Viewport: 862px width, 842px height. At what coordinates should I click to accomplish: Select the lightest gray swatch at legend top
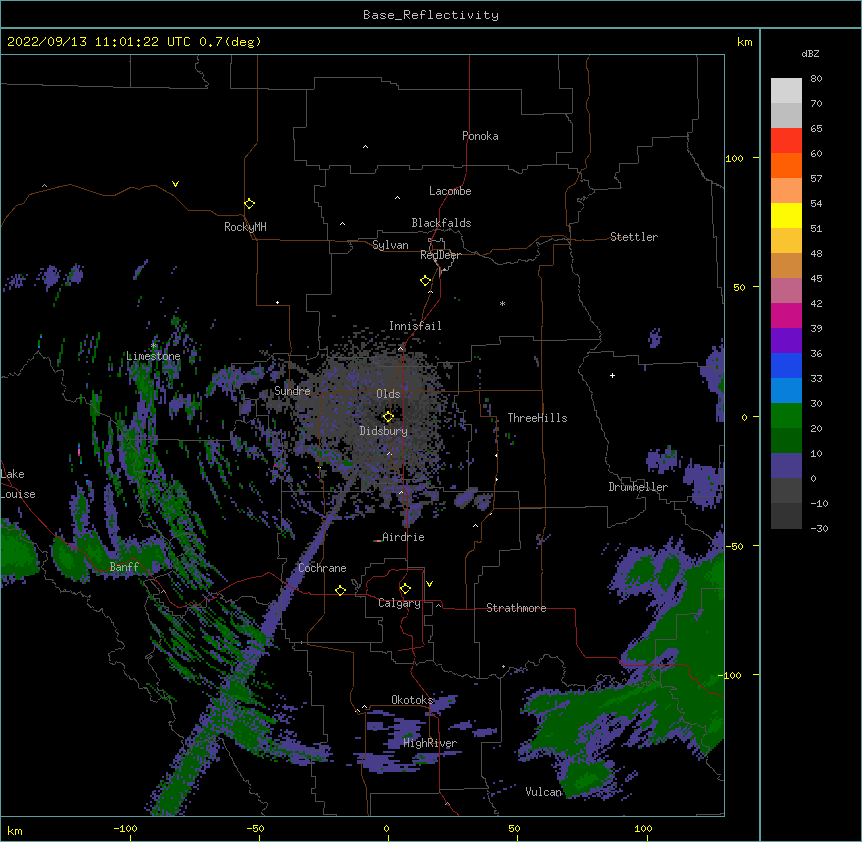(786, 90)
